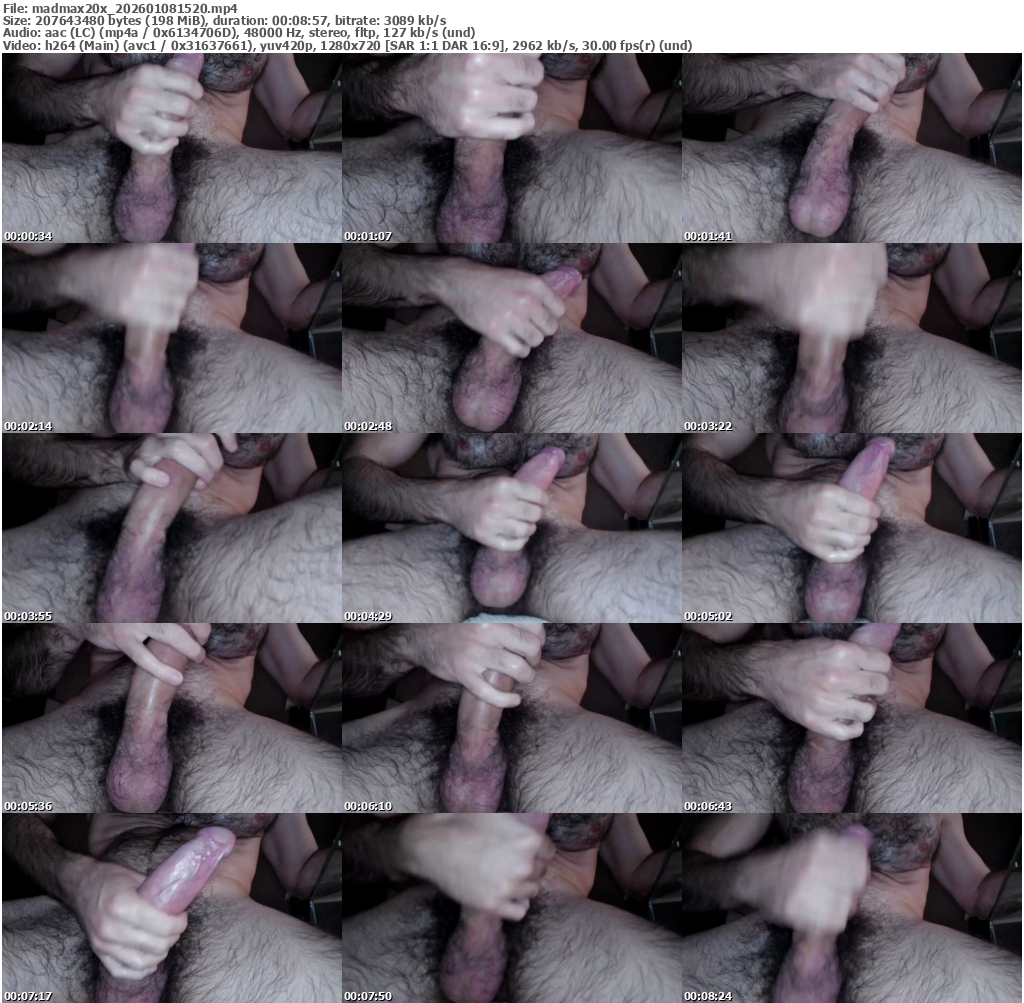Choose the thumbnail frame stamped 00:06:43
Image resolution: width=1024 pixels, height=1003 pixels.
(x=852, y=718)
